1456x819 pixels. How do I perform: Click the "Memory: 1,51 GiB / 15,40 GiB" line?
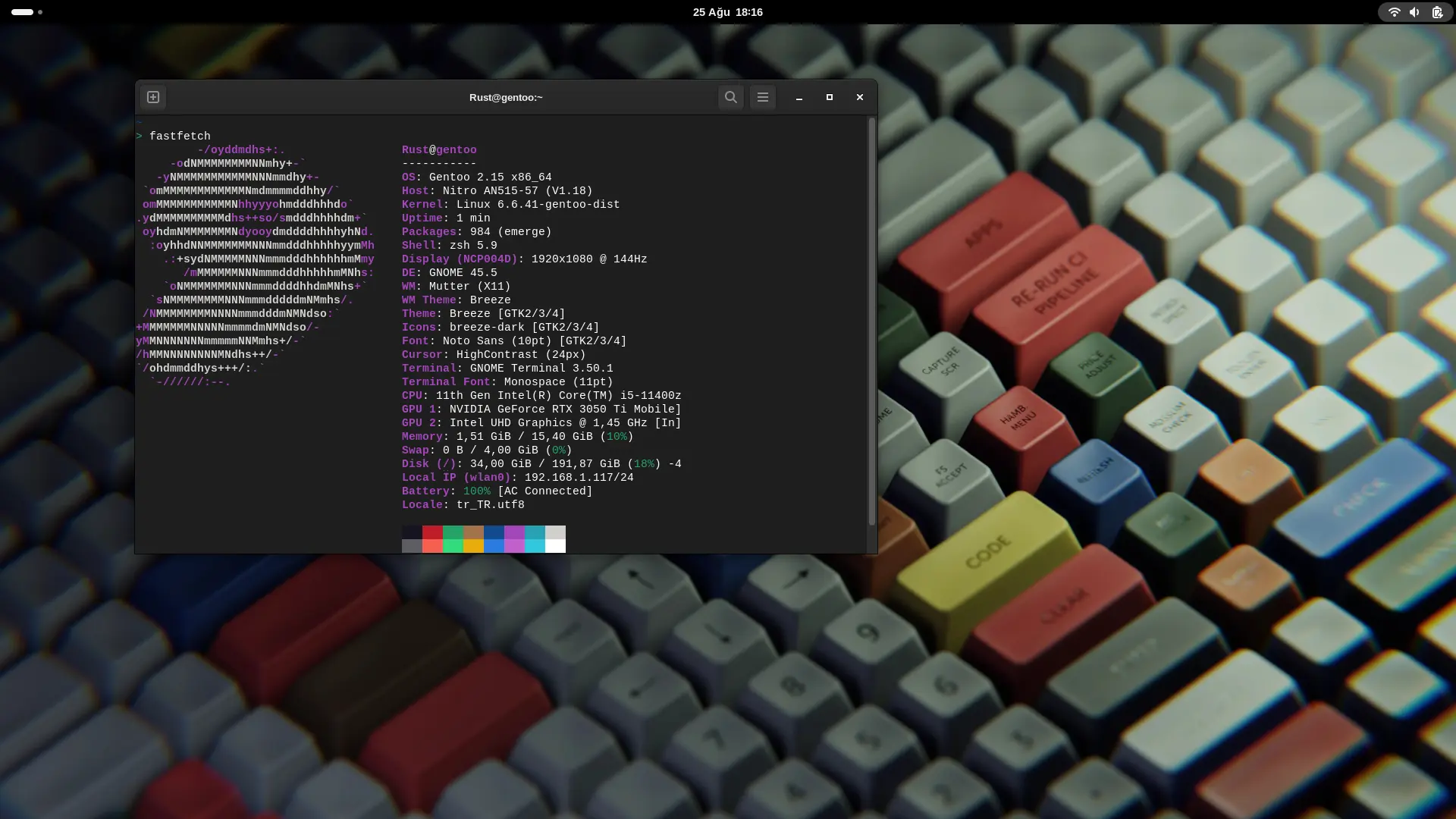[x=518, y=437]
